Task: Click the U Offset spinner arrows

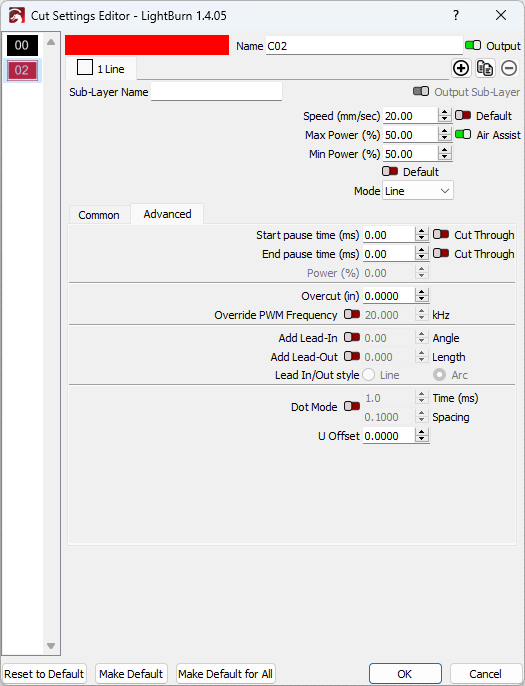Action: [x=421, y=436]
